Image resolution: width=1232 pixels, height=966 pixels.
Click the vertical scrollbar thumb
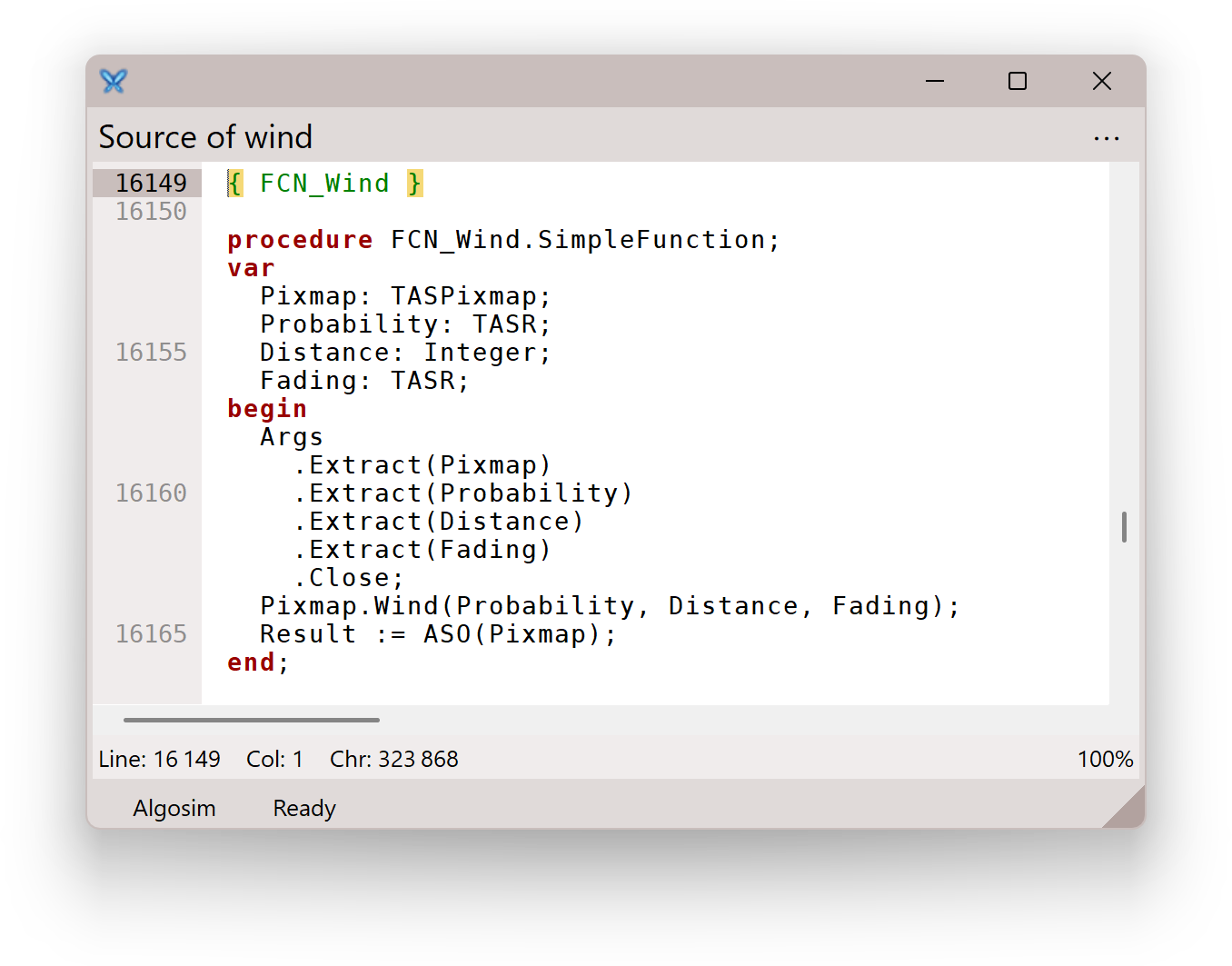1124,527
